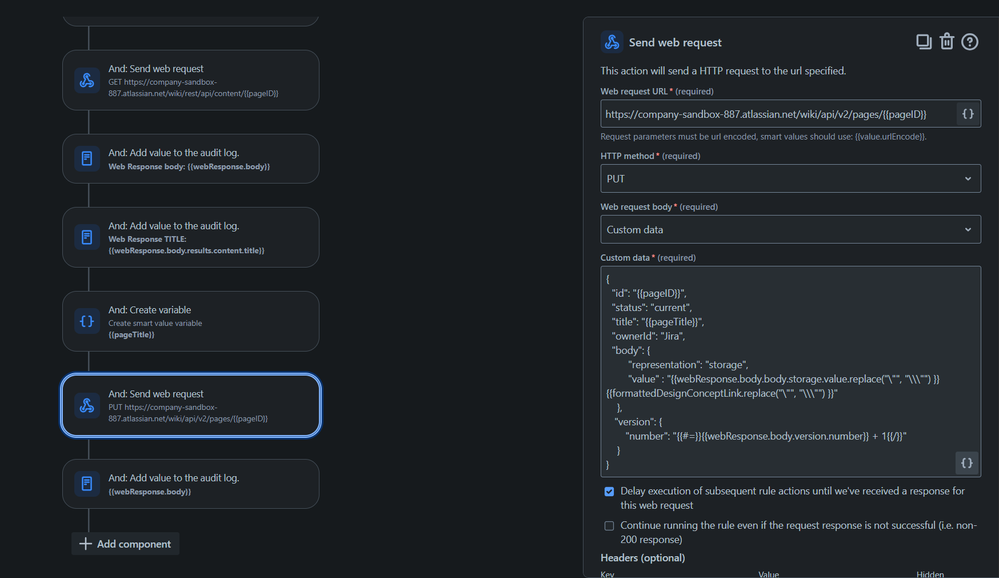999x578 pixels.
Task: Open the HTTP method PUT dropdown
Action: point(791,178)
